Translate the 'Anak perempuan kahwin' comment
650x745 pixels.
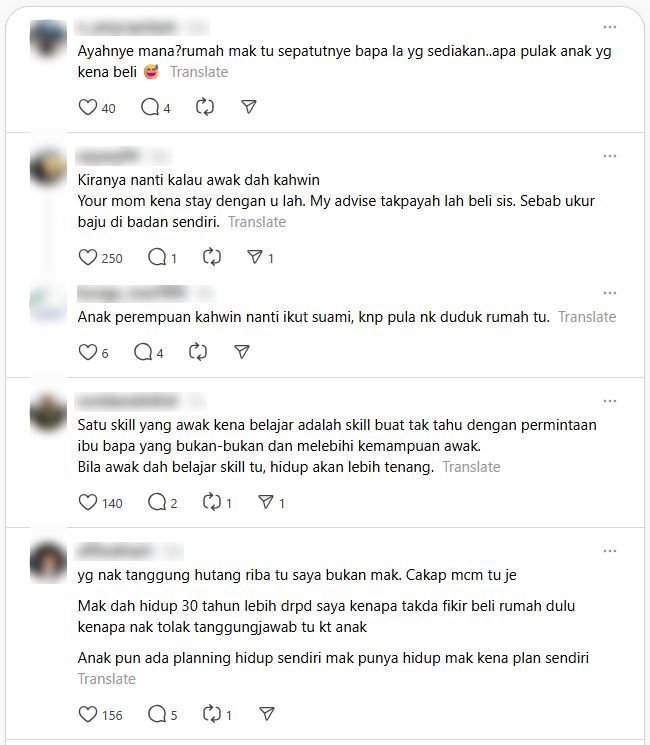tap(587, 317)
